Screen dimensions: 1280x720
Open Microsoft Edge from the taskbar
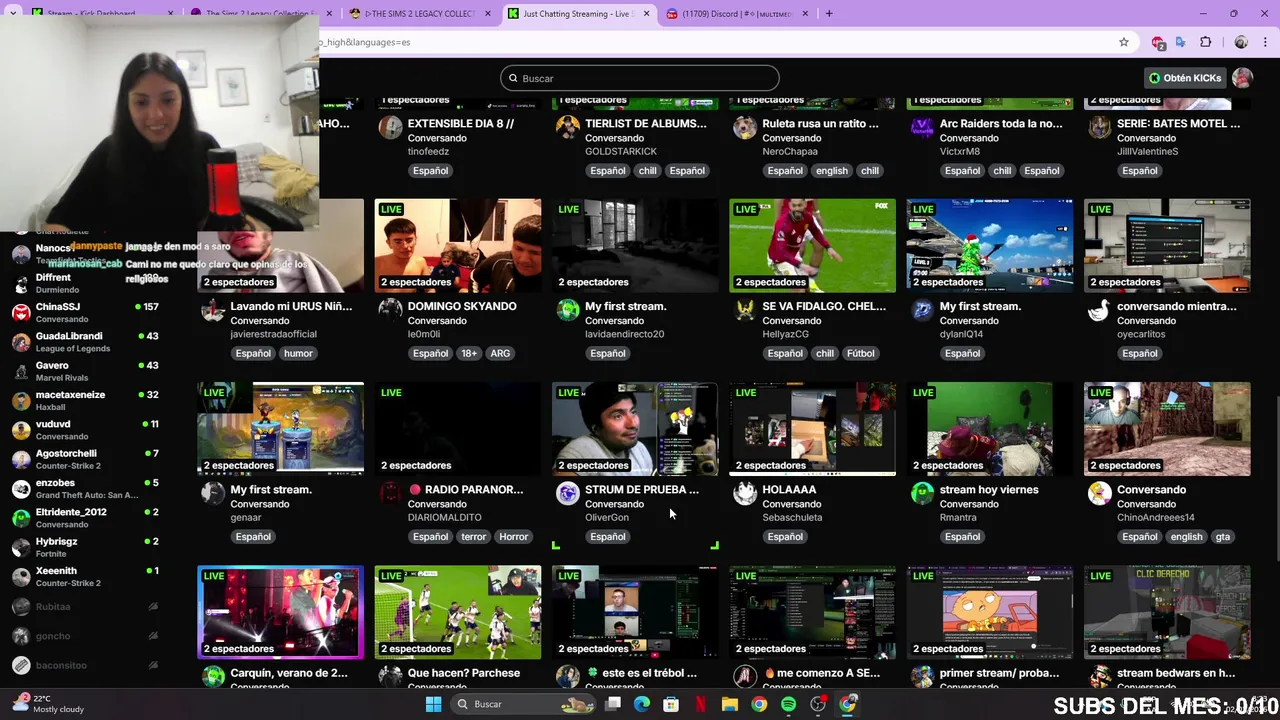pos(642,704)
